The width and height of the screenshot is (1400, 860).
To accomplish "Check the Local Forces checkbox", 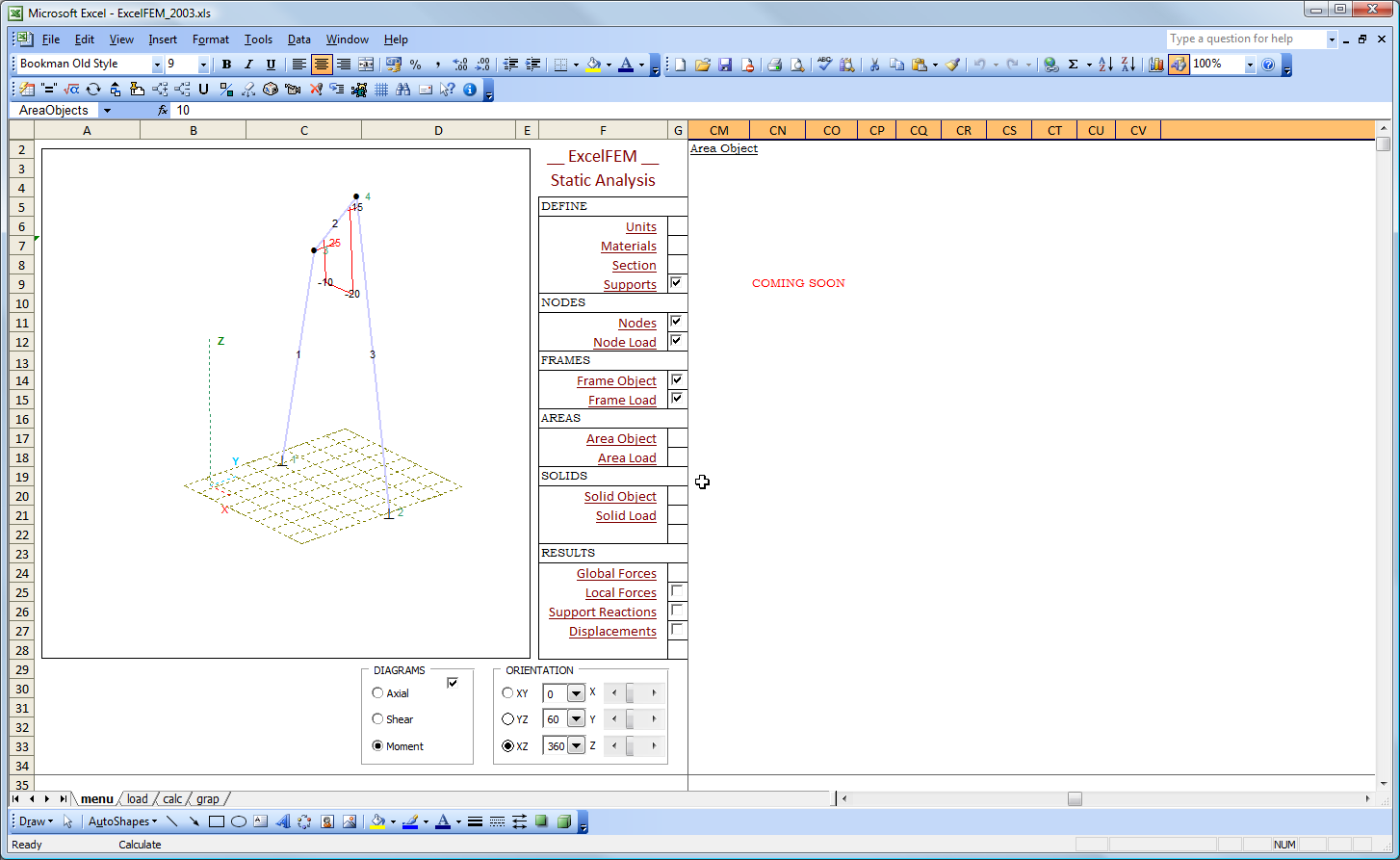I will point(677,591).
